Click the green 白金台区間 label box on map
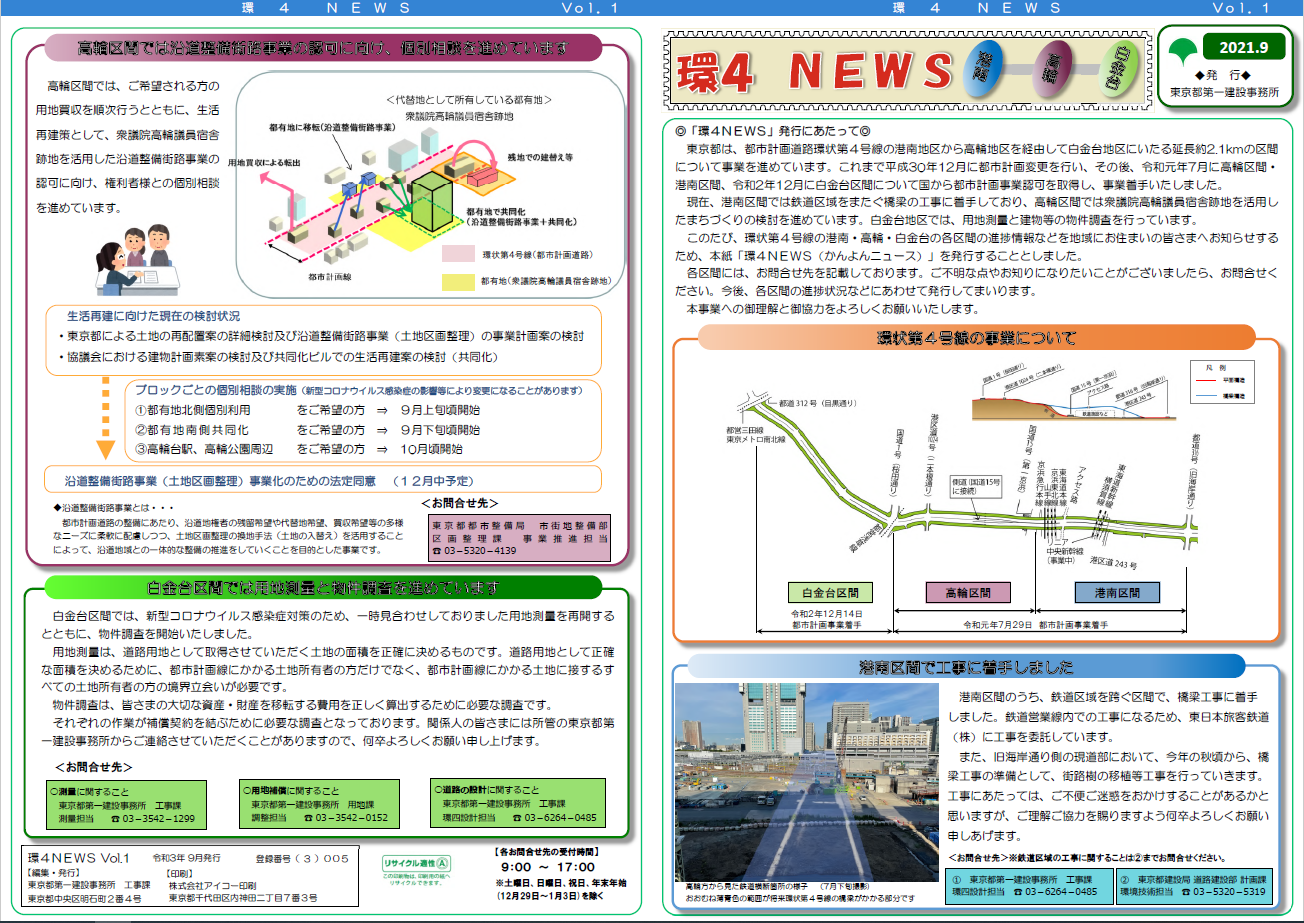The width and height of the screenshot is (1304, 923). click(829, 592)
